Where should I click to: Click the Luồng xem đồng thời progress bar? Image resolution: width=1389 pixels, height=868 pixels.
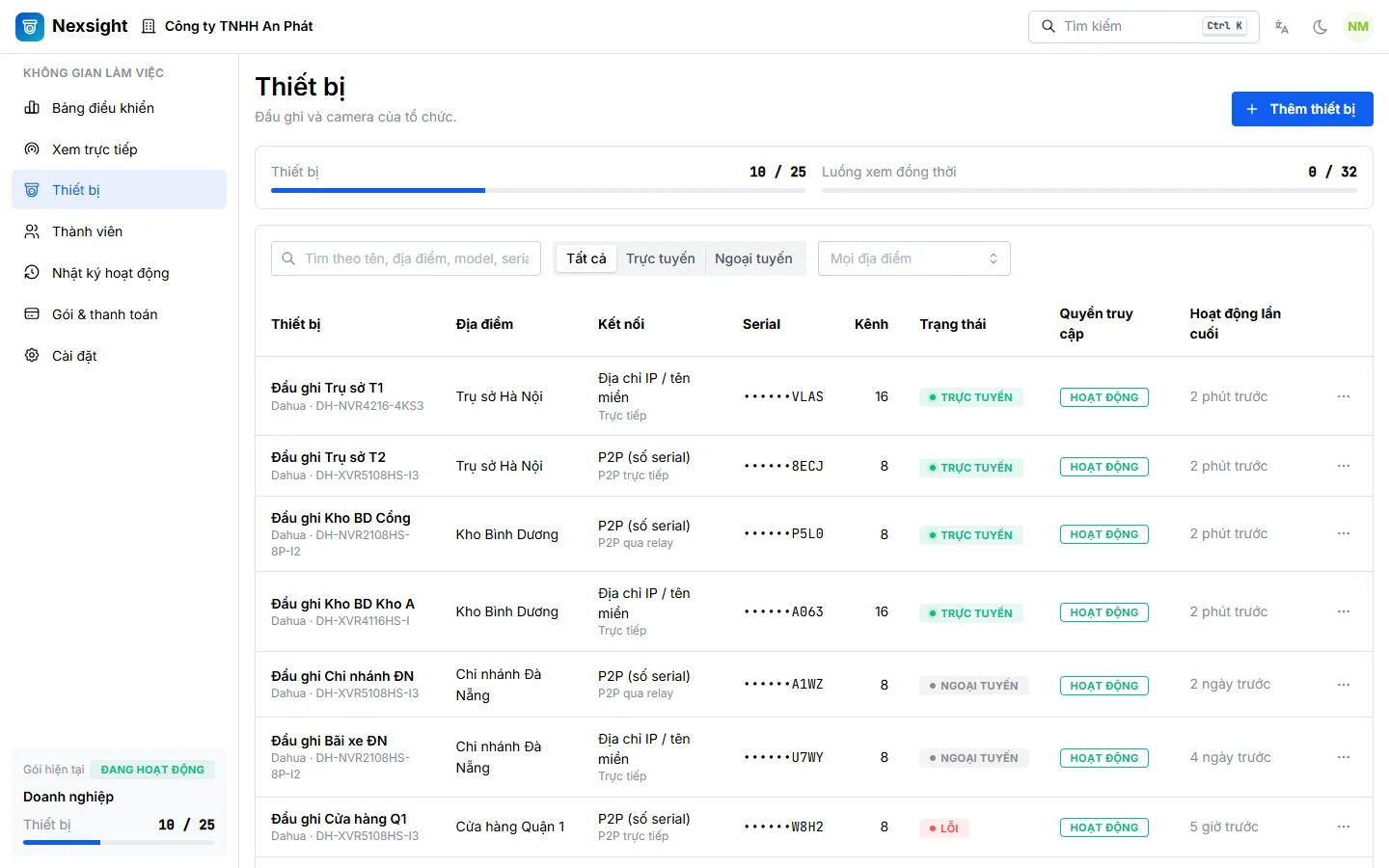(x=1089, y=191)
